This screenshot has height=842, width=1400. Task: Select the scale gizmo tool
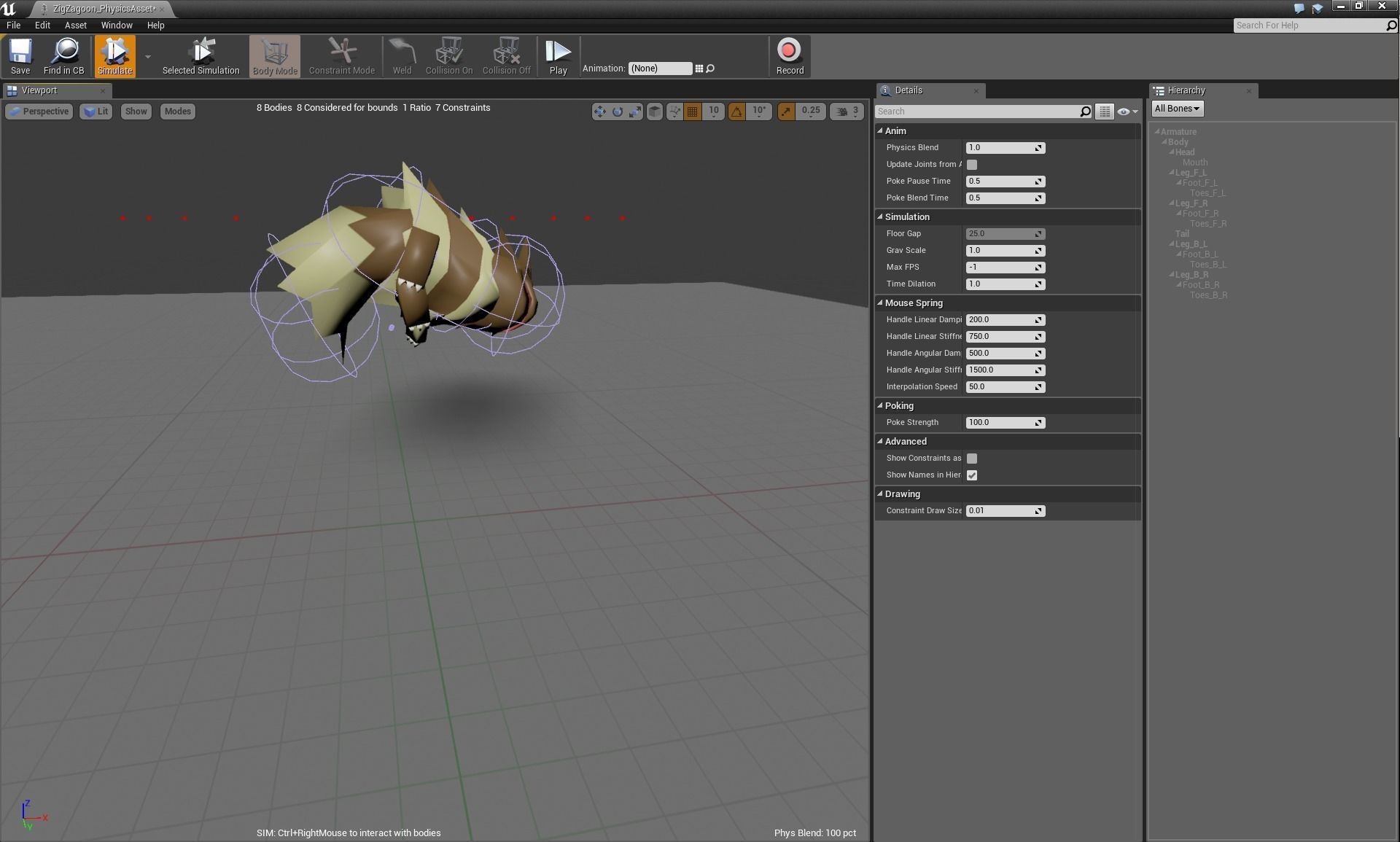tap(635, 112)
